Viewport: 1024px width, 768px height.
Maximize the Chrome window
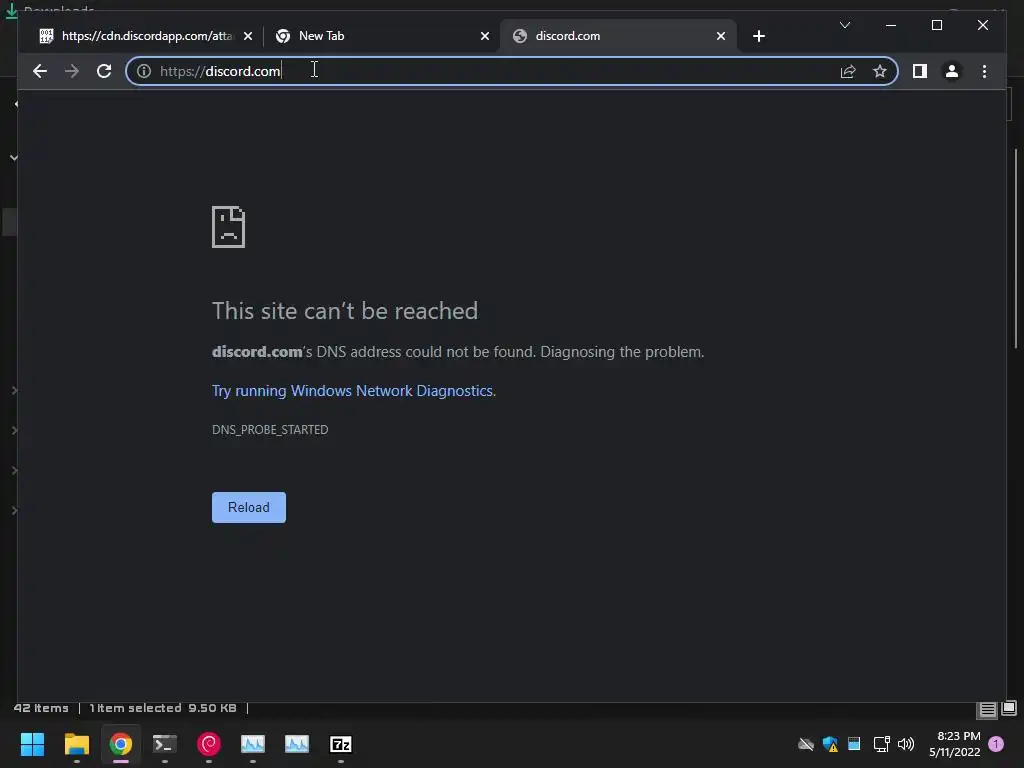click(936, 25)
